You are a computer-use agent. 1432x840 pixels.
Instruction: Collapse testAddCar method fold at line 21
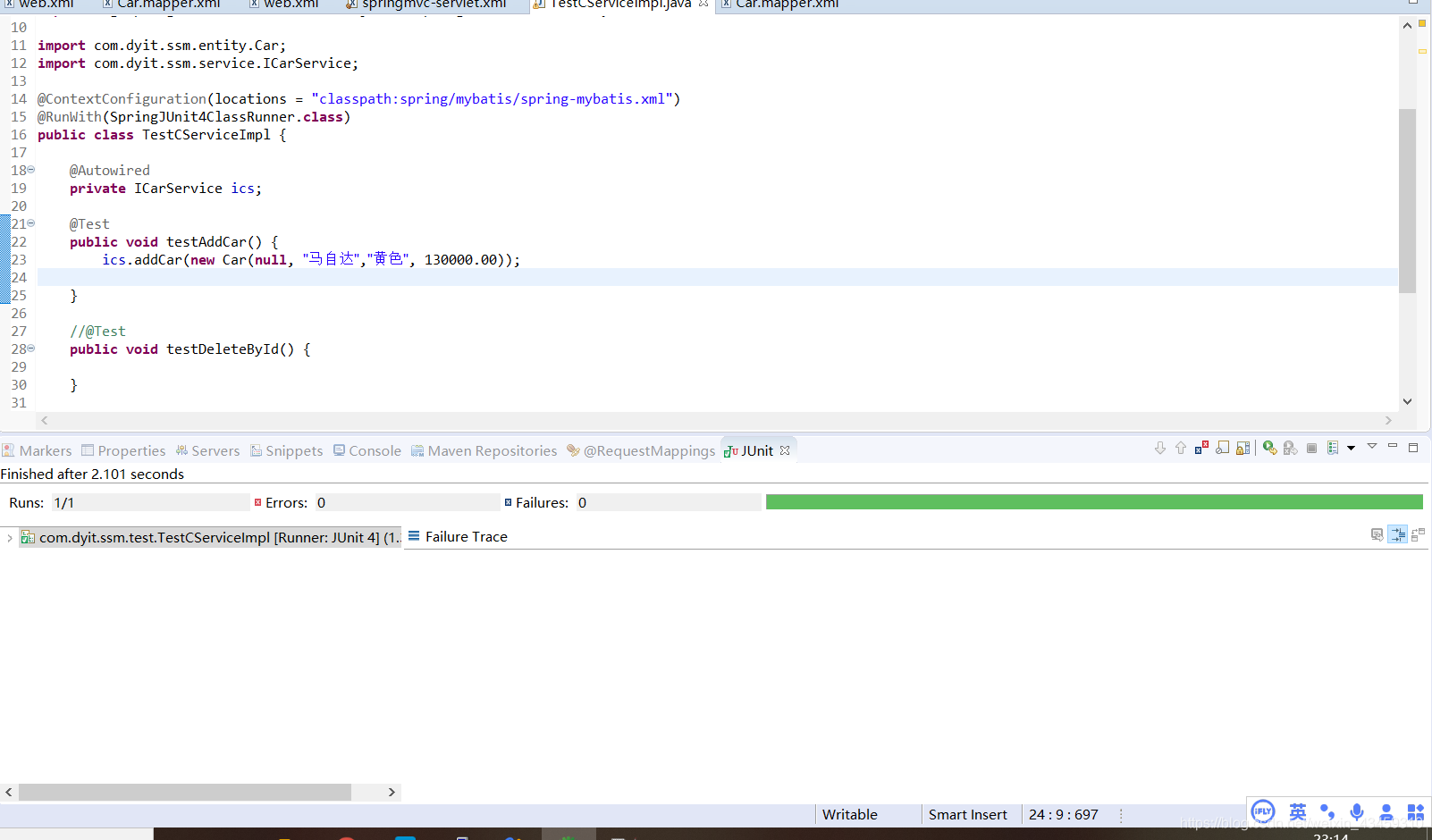tap(31, 223)
